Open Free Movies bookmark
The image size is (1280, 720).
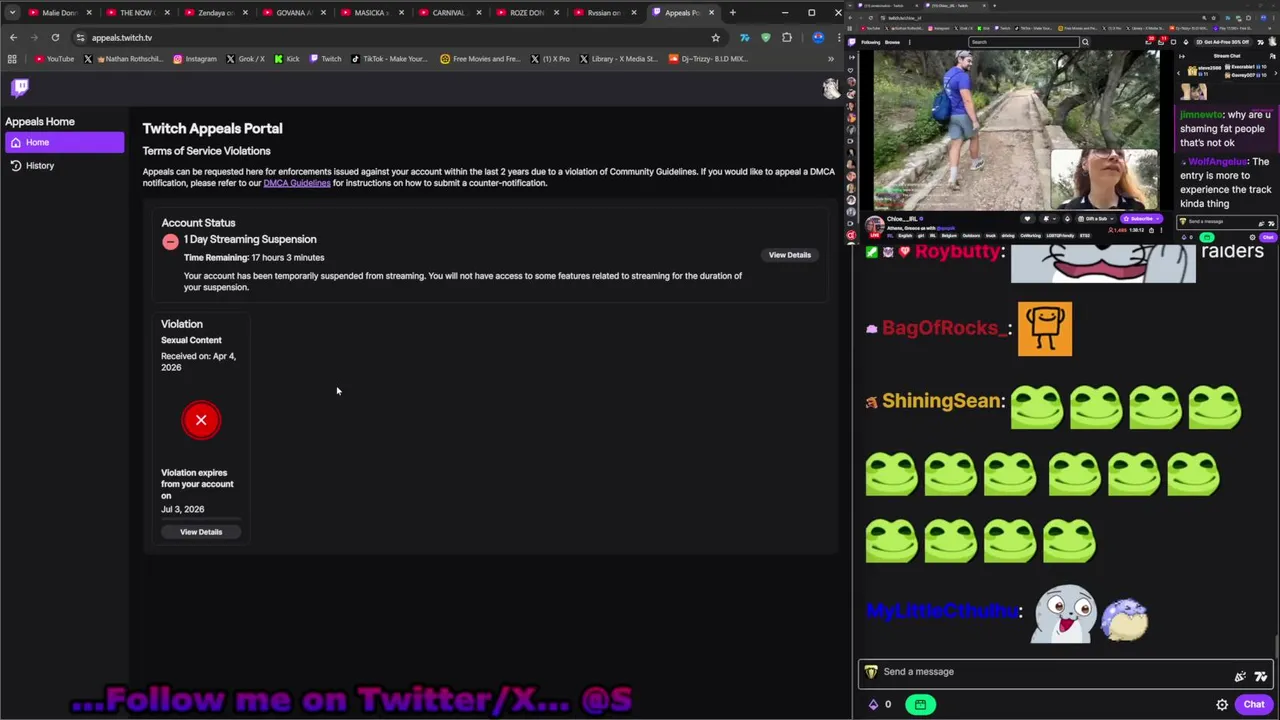coord(480,59)
